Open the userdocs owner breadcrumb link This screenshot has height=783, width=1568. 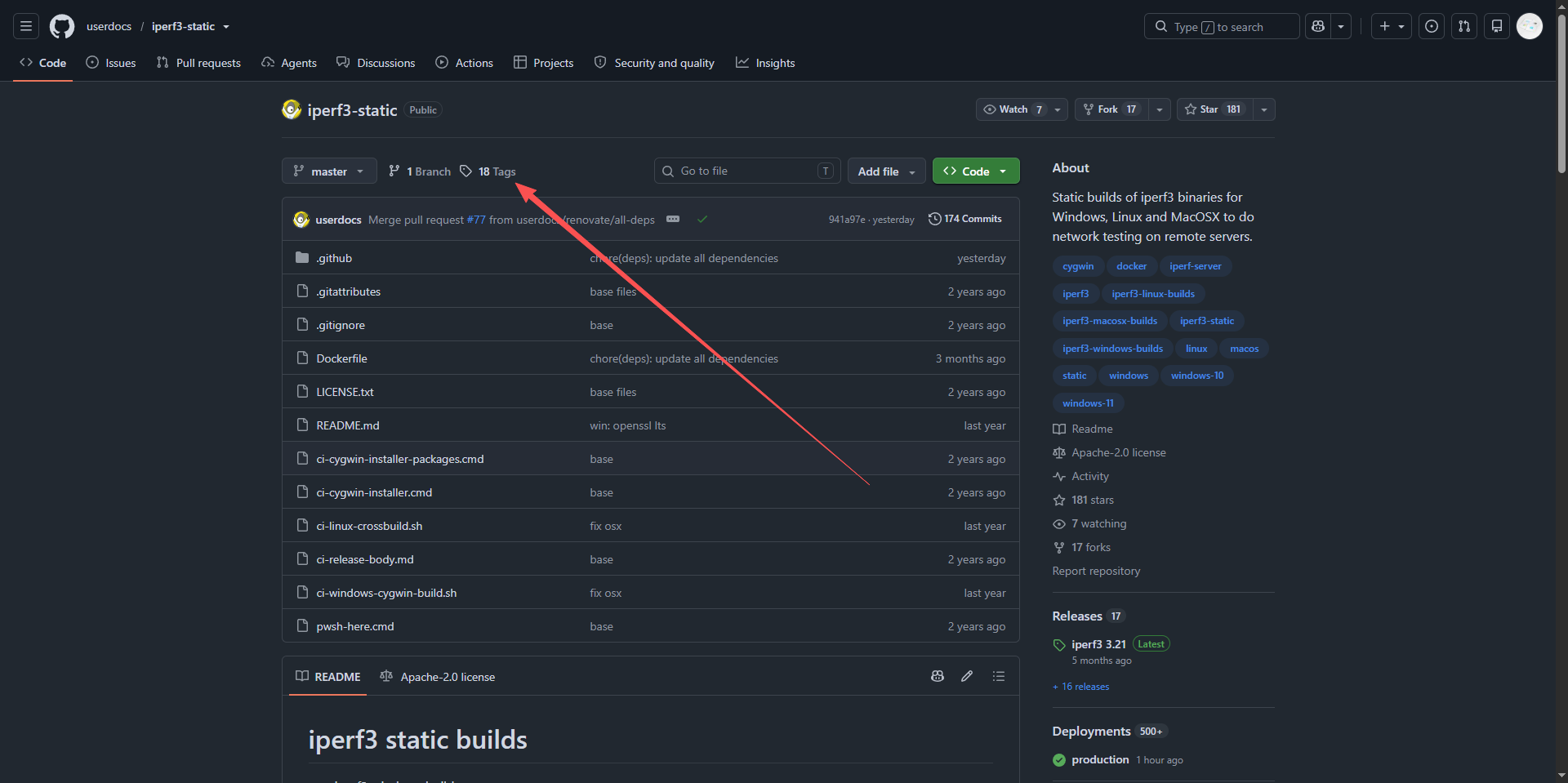[x=109, y=26]
